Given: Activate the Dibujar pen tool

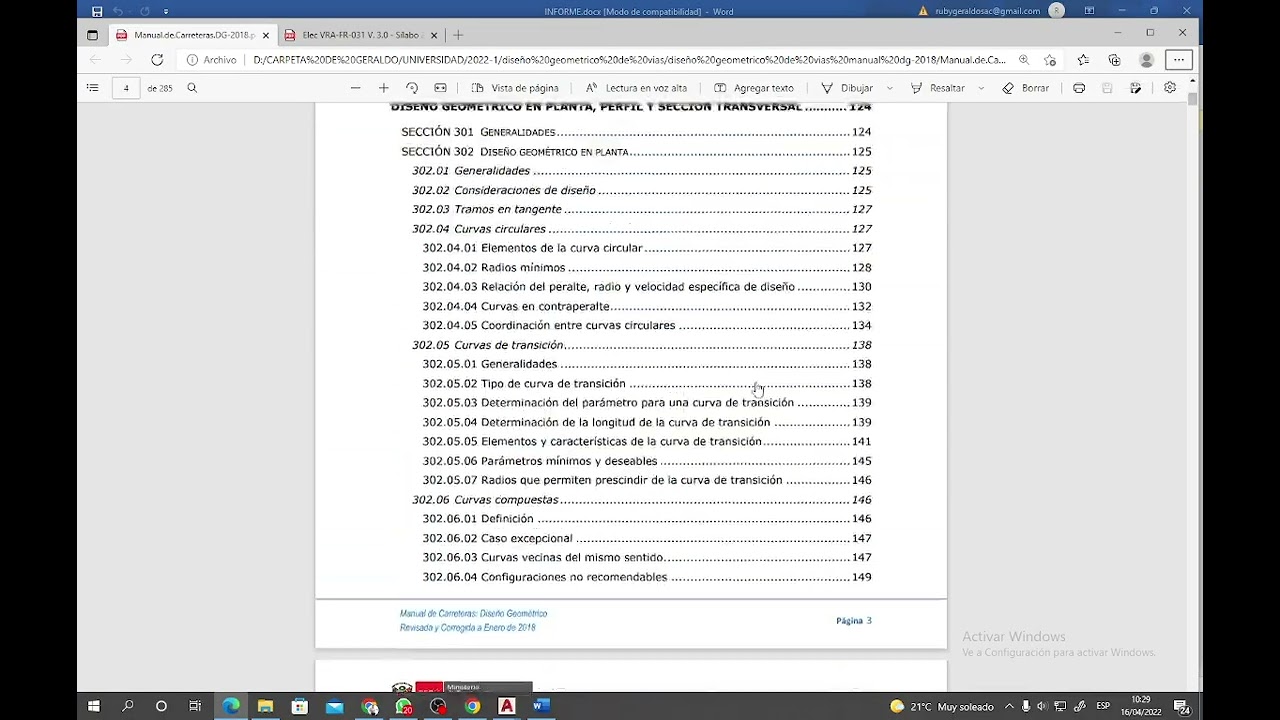Looking at the screenshot, I should pyautogui.click(x=847, y=88).
